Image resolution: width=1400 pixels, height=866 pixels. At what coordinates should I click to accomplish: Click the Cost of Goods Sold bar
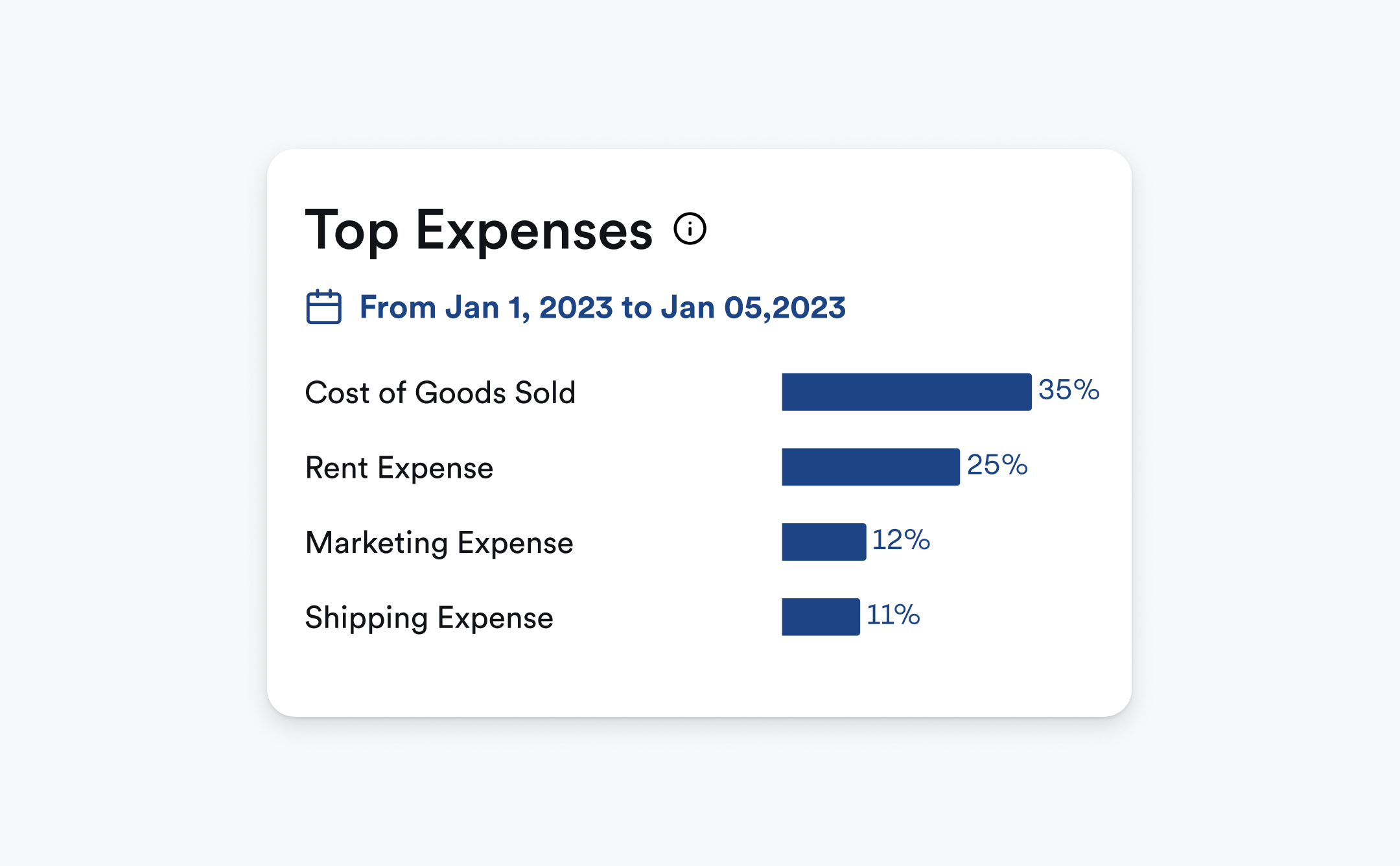click(906, 392)
